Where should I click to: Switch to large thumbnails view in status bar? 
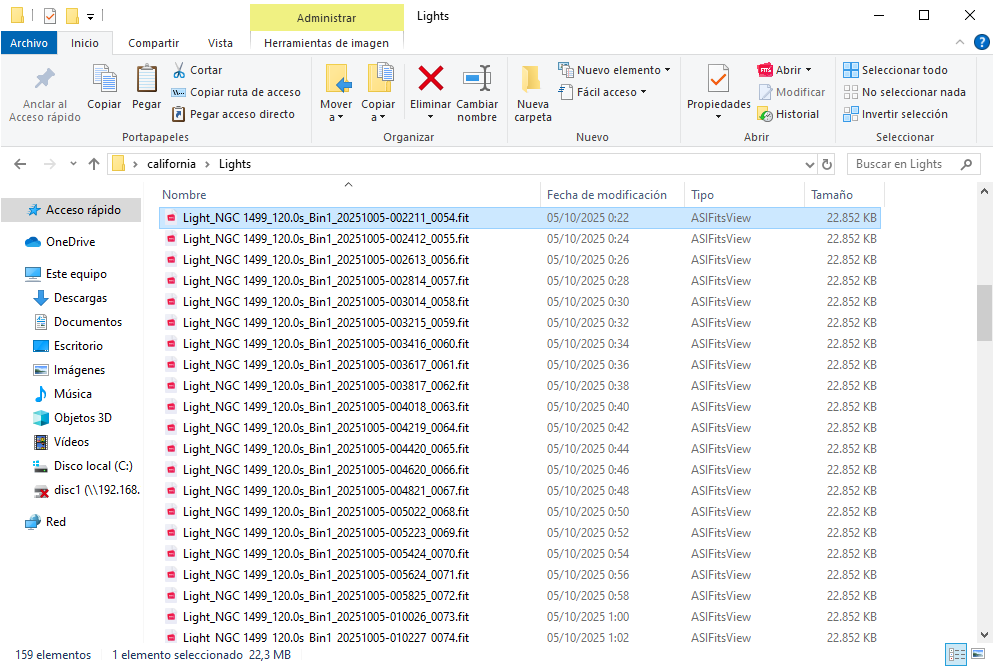978,655
